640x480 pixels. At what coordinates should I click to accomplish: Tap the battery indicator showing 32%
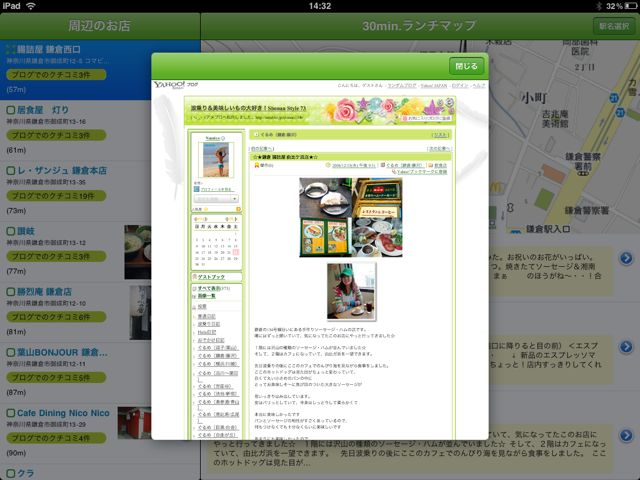tap(623, 6)
